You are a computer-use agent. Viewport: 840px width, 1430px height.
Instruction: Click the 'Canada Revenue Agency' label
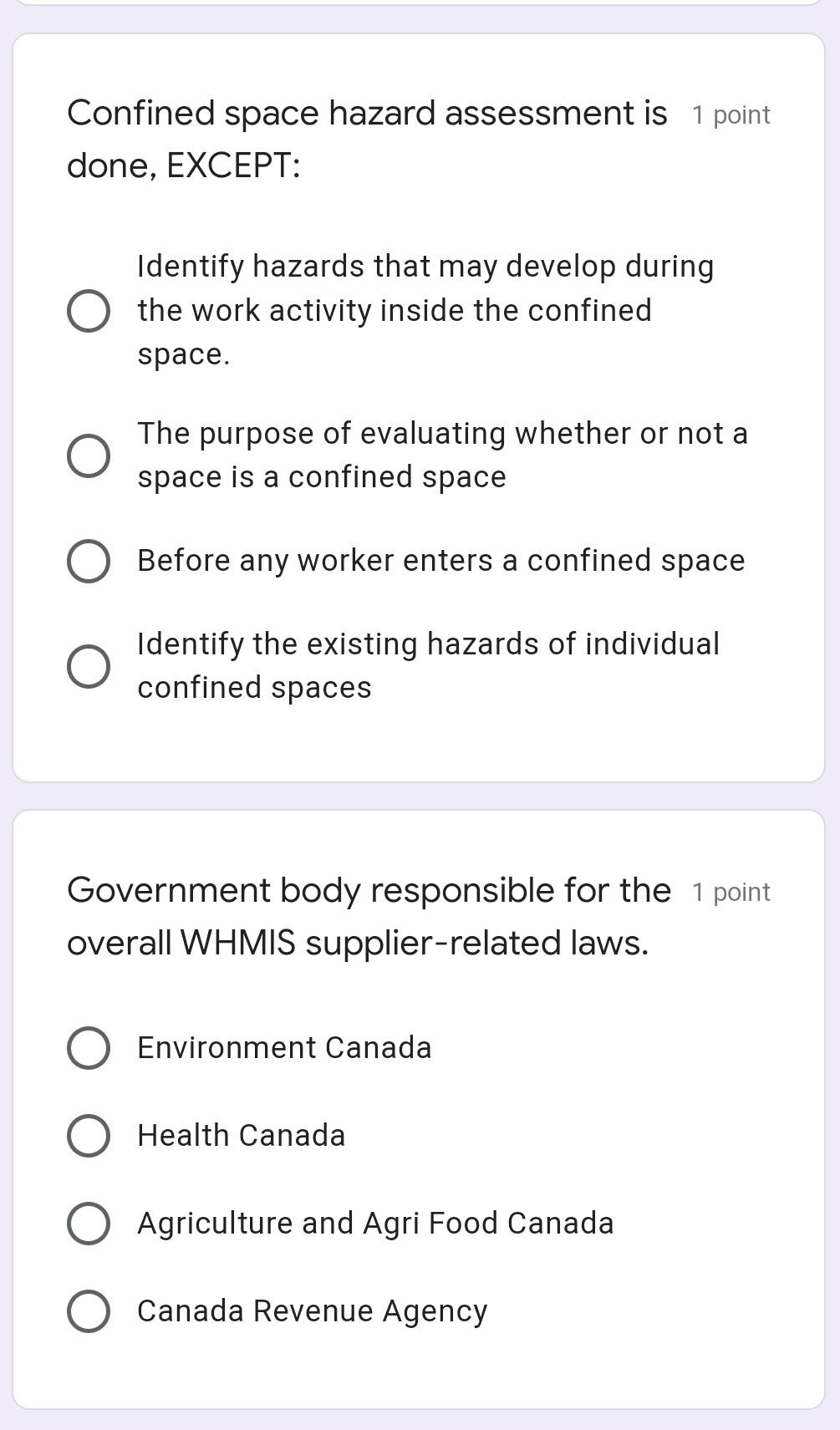(312, 1310)
